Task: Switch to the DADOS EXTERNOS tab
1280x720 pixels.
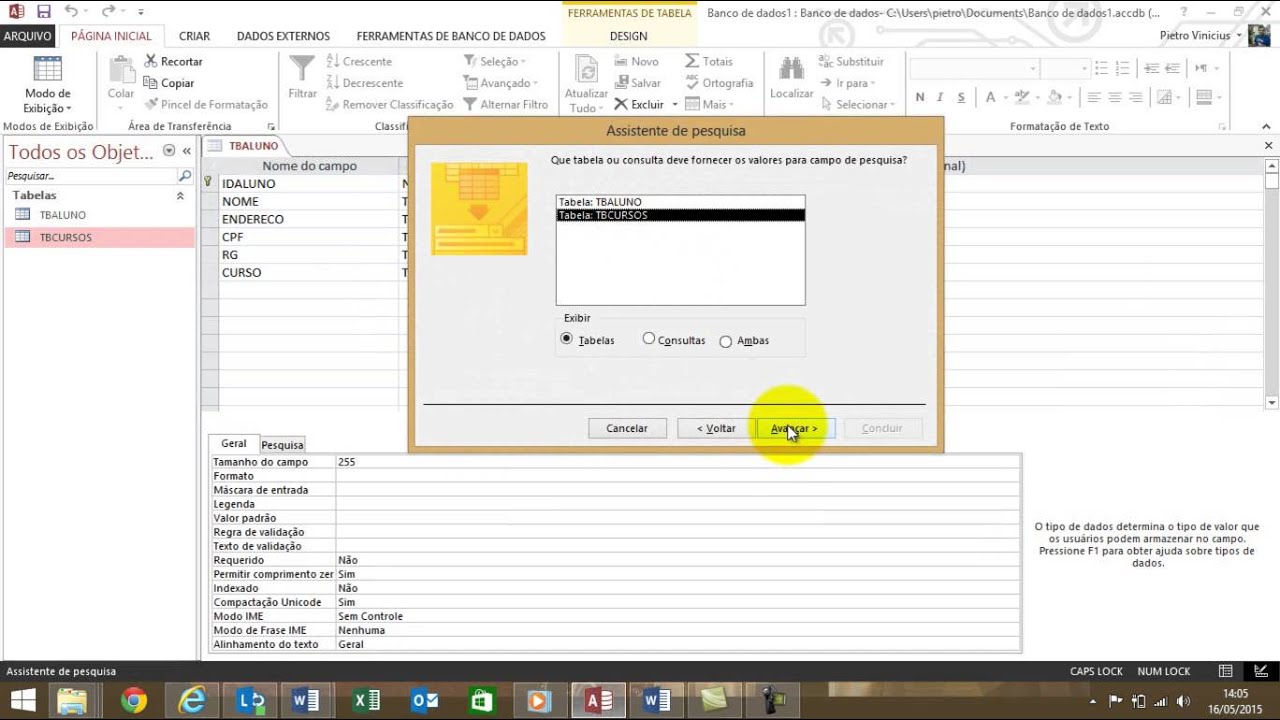Action: (283, 36)
